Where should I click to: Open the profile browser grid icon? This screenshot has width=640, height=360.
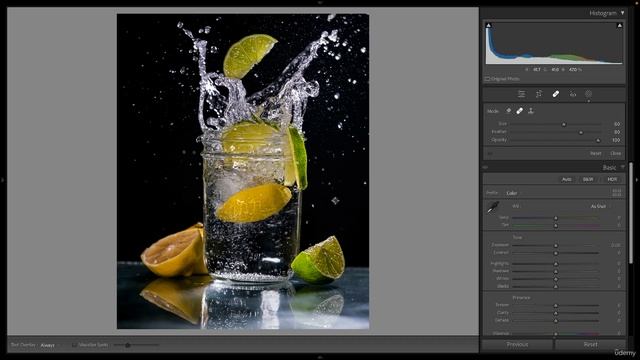point(617,193)
